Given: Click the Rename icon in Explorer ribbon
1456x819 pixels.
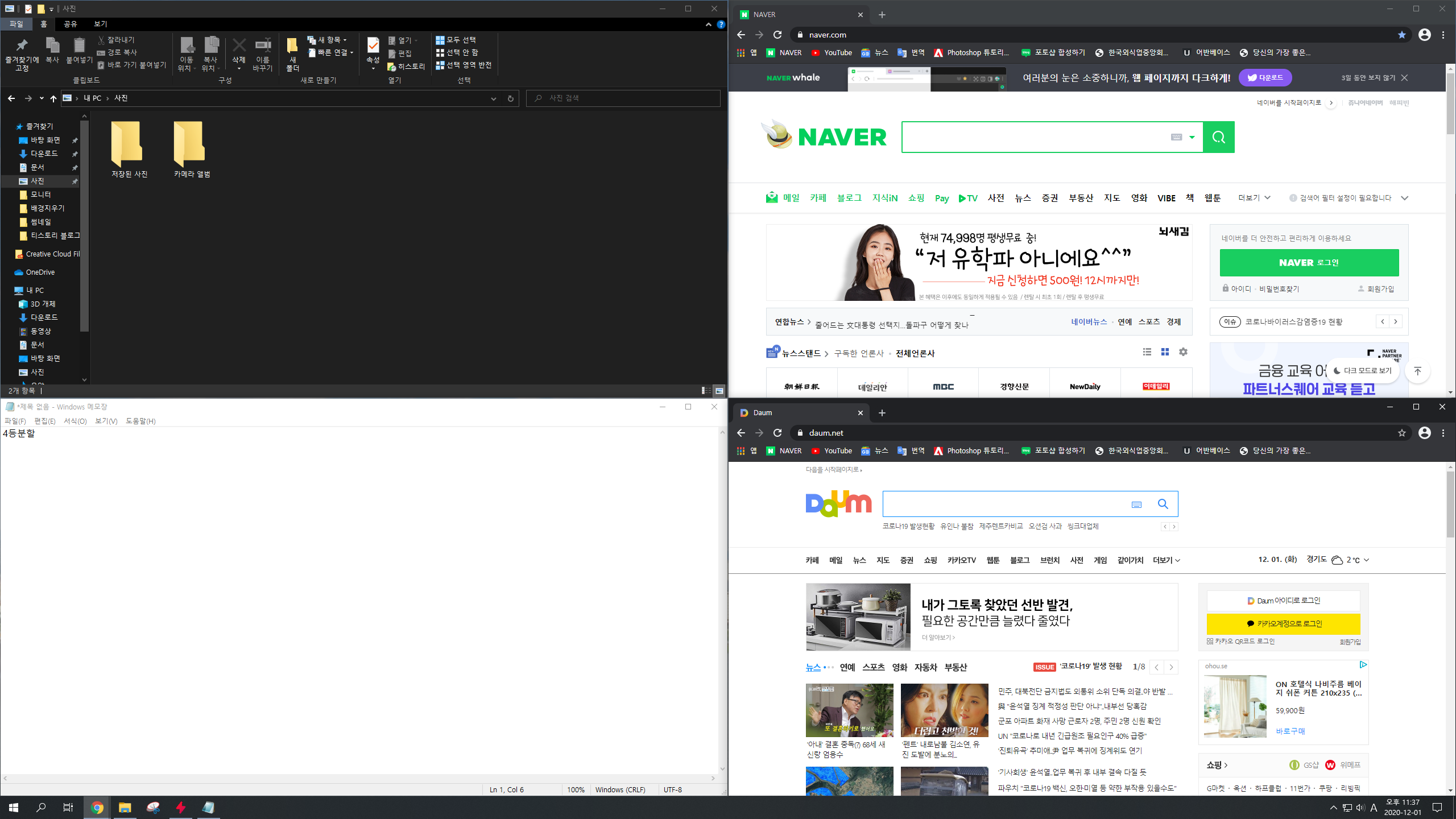Looking at the screenshot, I should (263, 51).
